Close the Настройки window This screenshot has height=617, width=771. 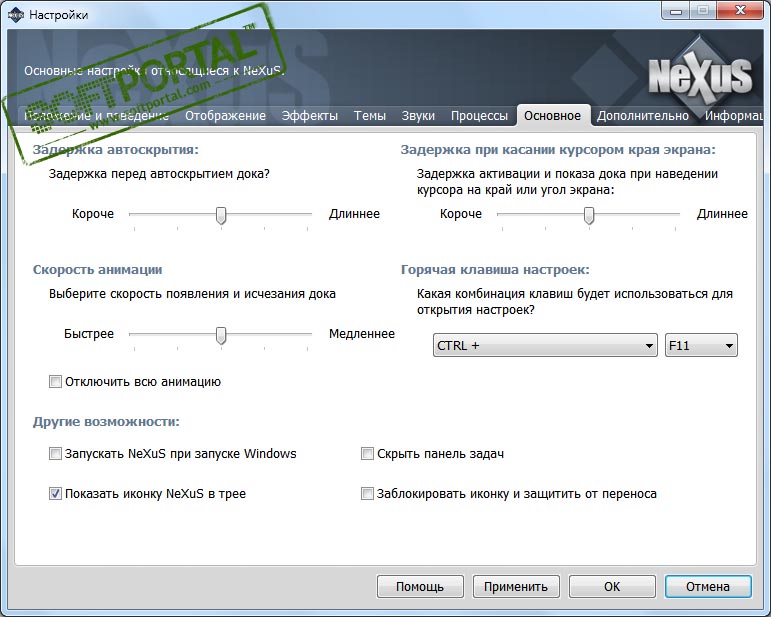[x=740, y=11]
